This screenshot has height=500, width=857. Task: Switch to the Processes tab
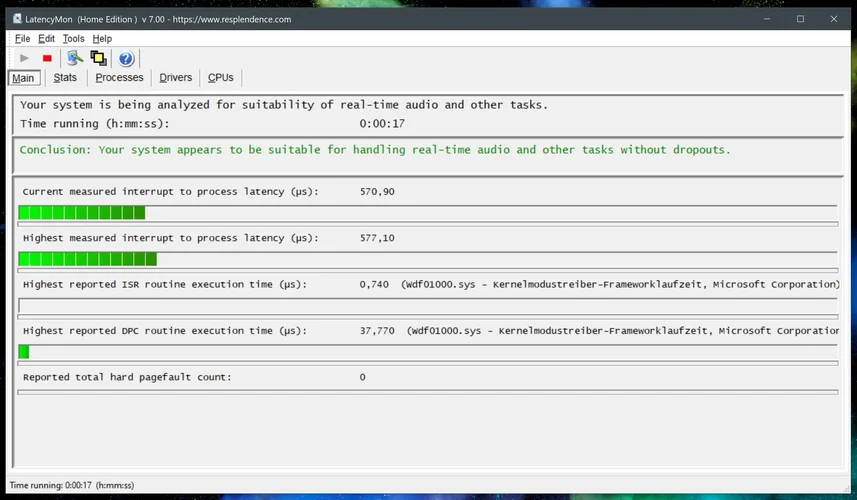tap(119, 78)
